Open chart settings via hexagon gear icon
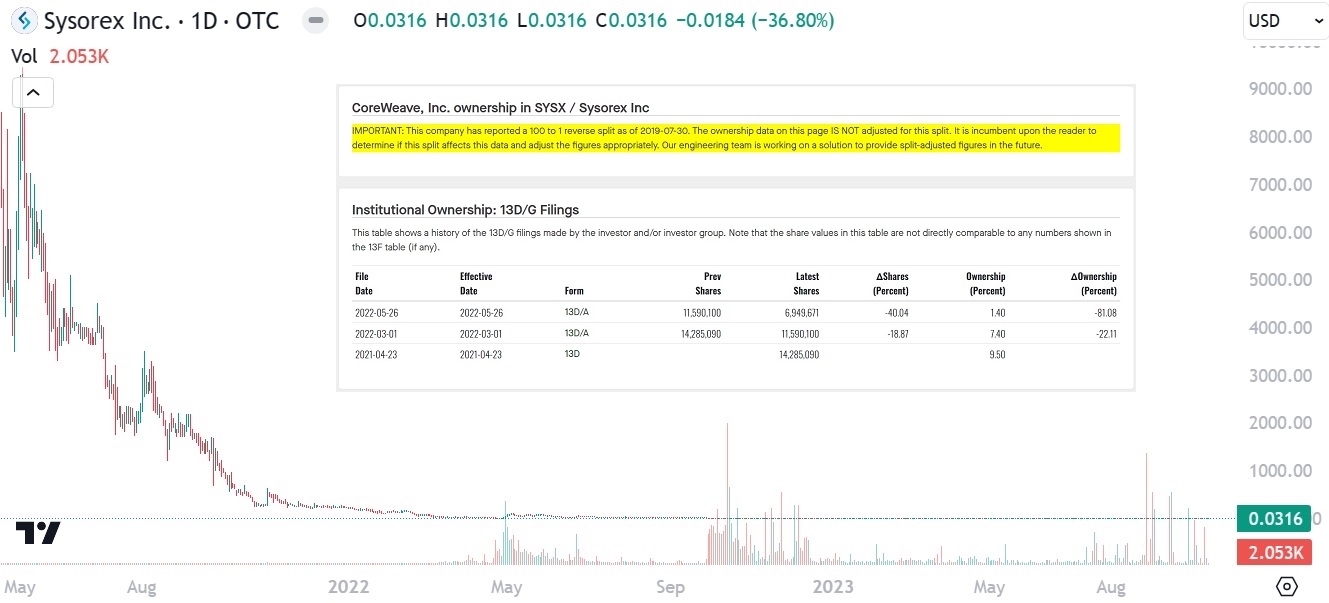This screenshot has height=603, width=1329. [1287, 586]
